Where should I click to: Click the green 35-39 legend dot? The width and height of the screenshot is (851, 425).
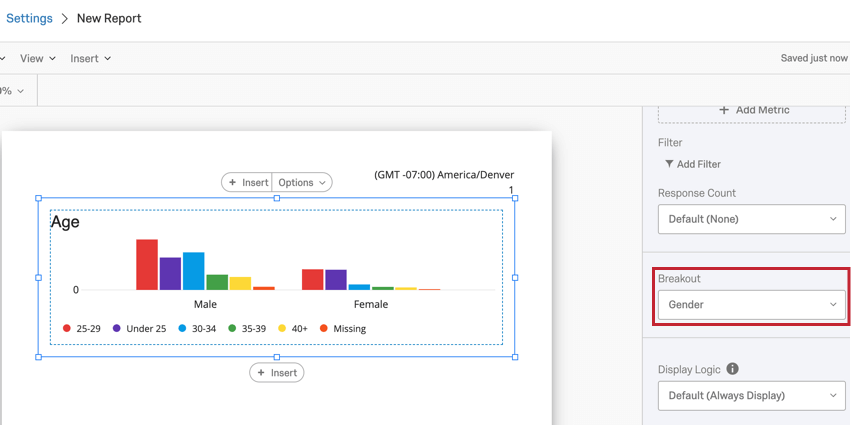tap(232, 328)
